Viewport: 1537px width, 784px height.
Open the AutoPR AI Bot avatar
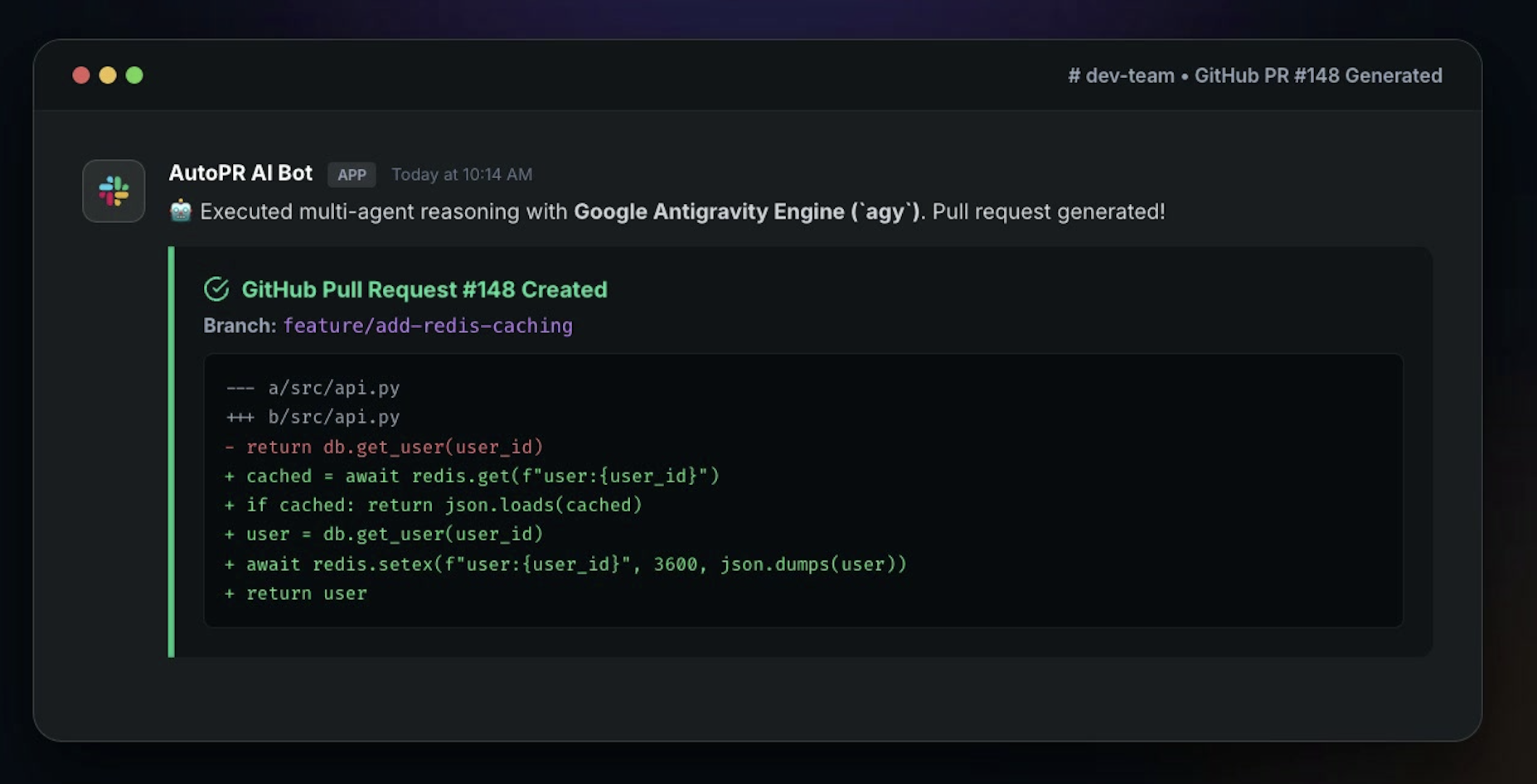click(x=114, y=191)
